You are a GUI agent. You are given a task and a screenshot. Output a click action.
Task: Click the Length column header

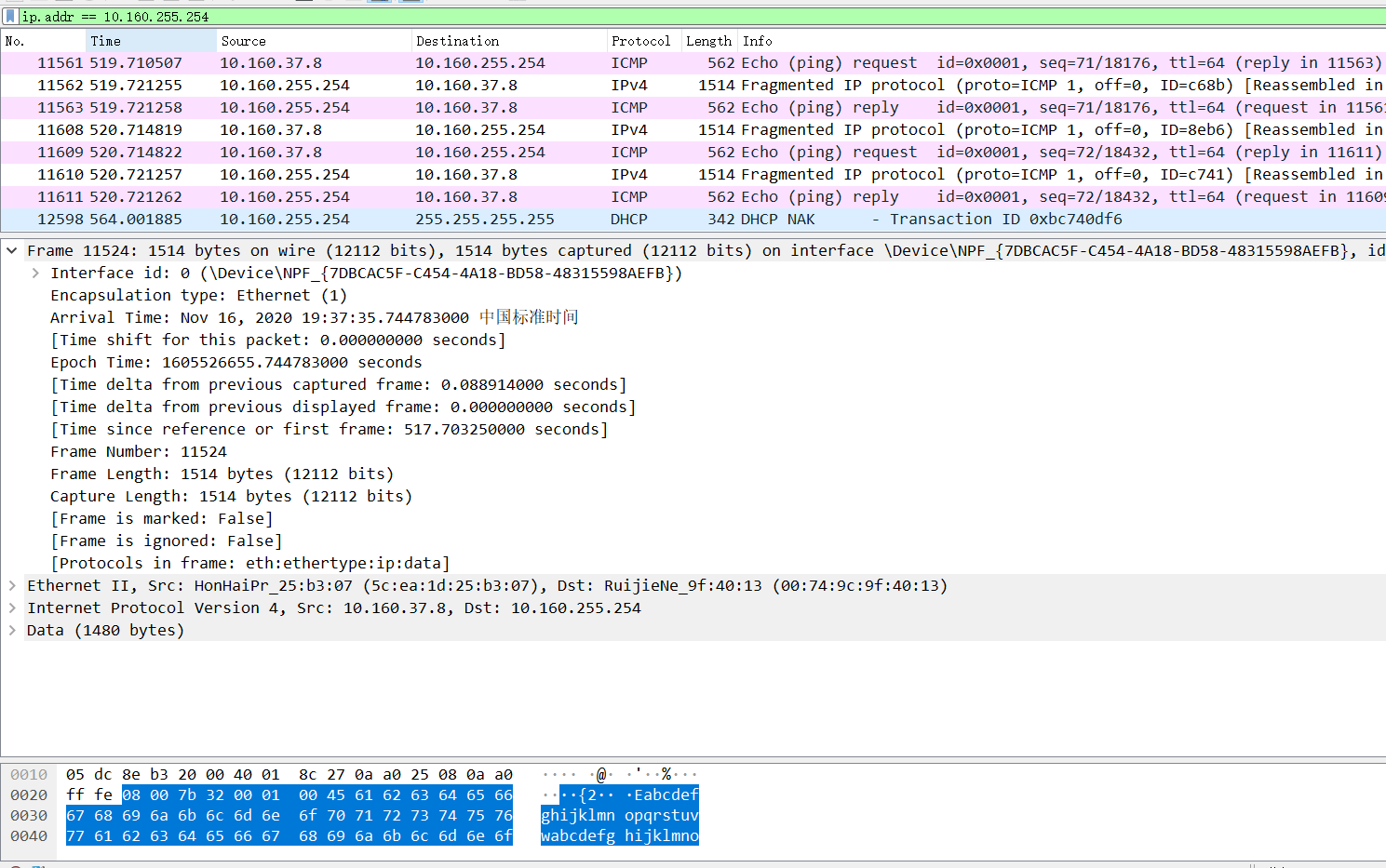(710, 41)
